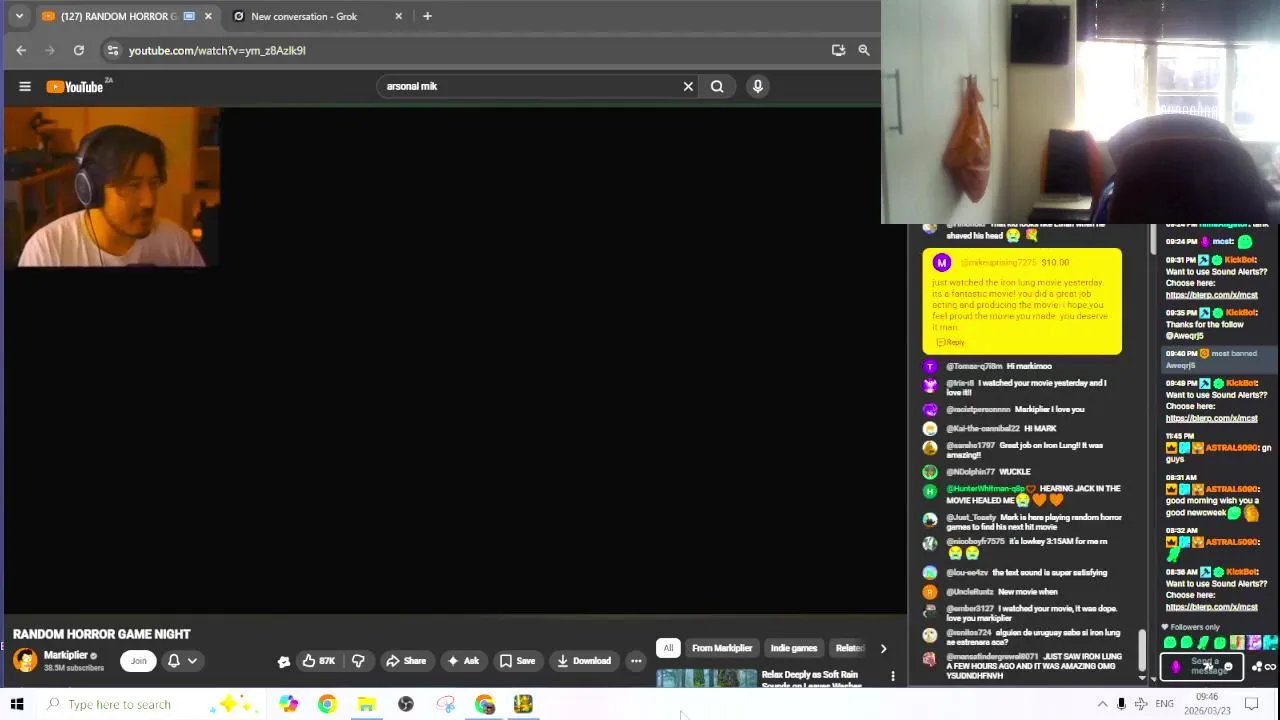
Task: Open a new browser tab
Action: coord(427,16)
